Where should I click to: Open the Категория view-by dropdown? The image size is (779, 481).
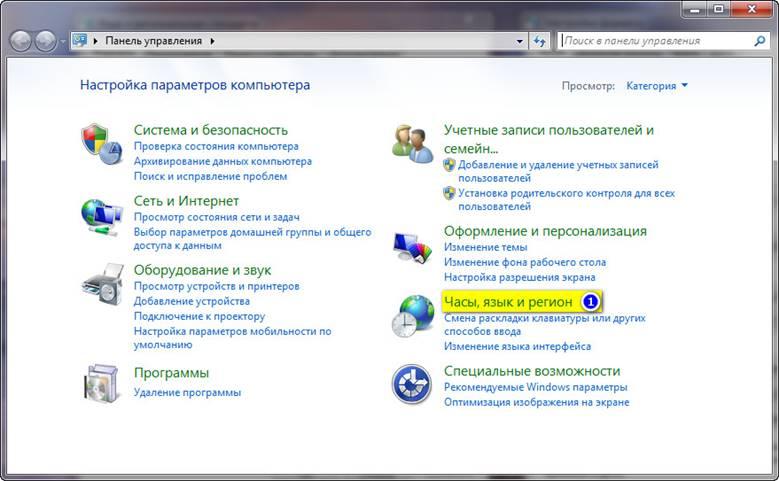pos(657,85)
